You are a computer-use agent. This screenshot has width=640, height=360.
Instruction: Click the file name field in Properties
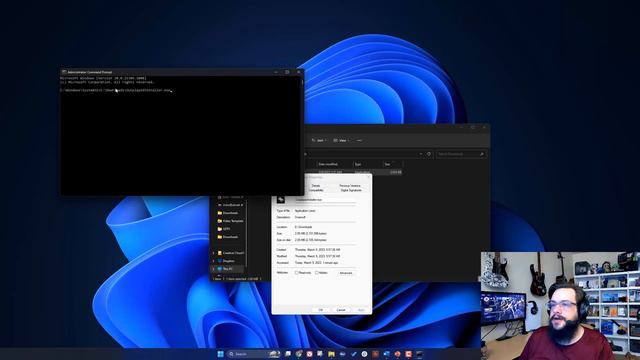[x=325, y=200]
